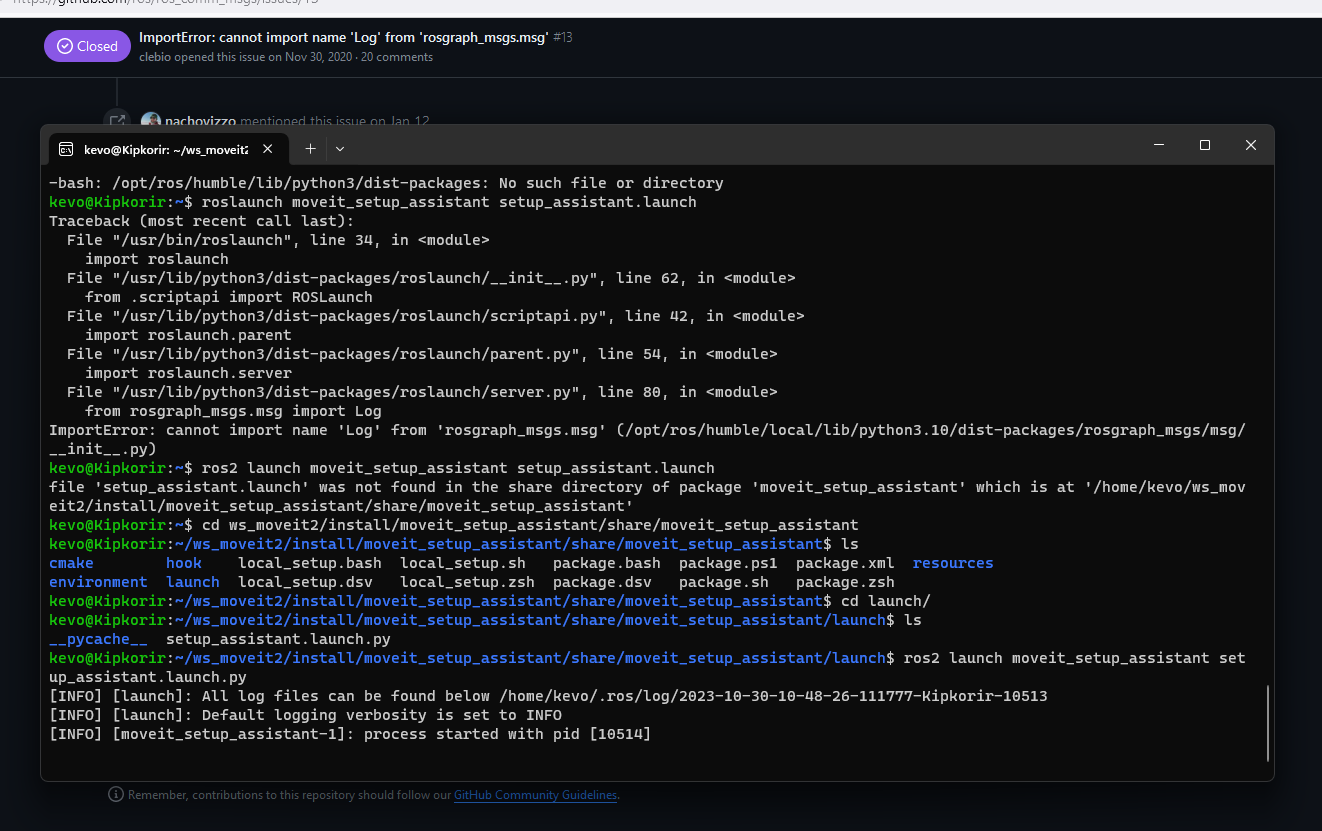The width and height of the screenshot is (1322, 831).
Task: Click nachovizzo's username mention
Action: [201, 121]
